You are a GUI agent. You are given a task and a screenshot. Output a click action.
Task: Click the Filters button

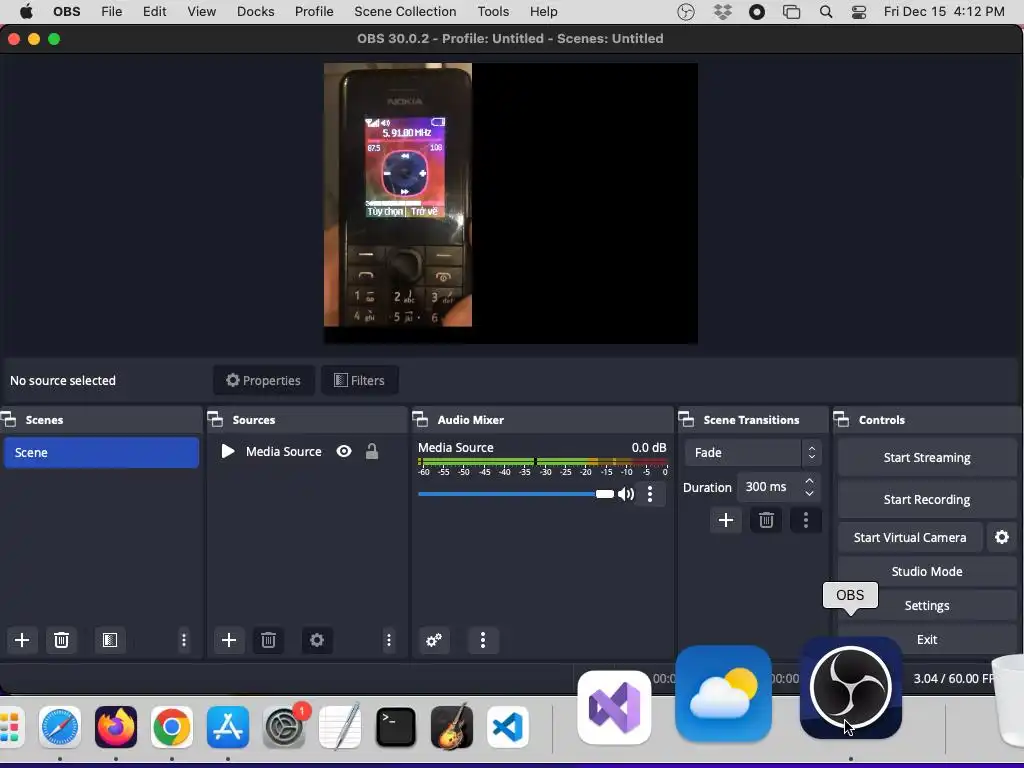click(x=360, y=380)
